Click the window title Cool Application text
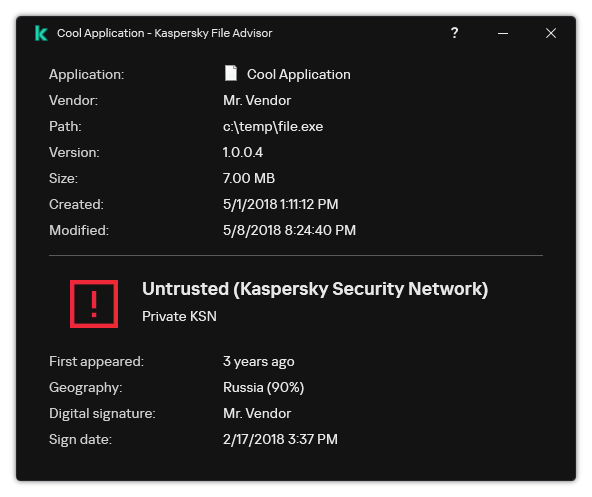The width and height of the screenshot is (592, 497). point(101,34)
